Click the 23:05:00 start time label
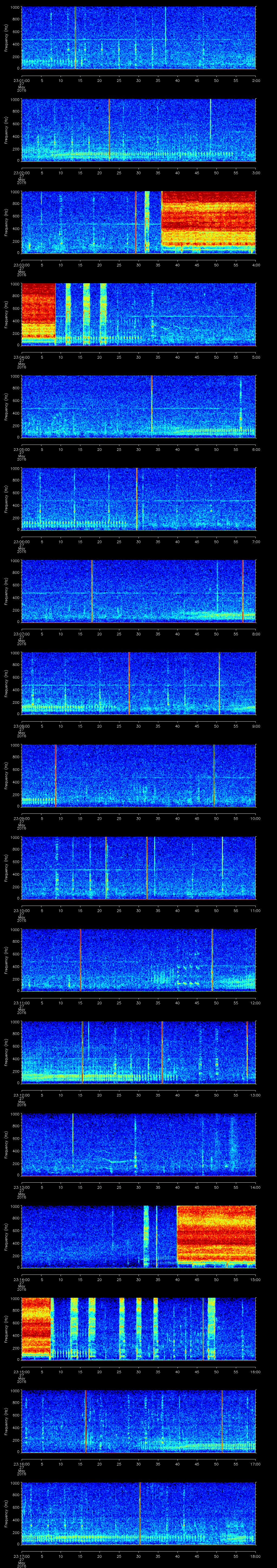 21,449
